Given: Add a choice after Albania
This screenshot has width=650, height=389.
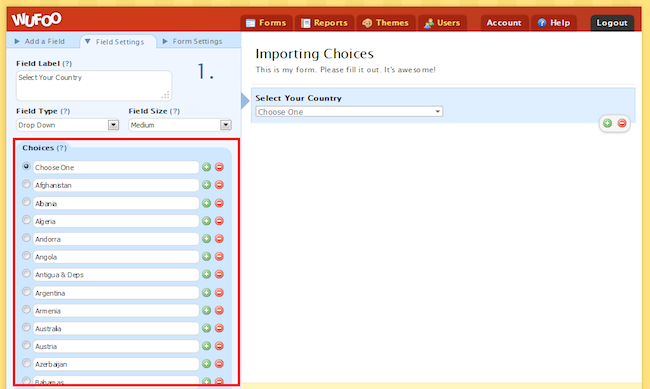Looking at the screenshot, I should [x=206, y=203].
